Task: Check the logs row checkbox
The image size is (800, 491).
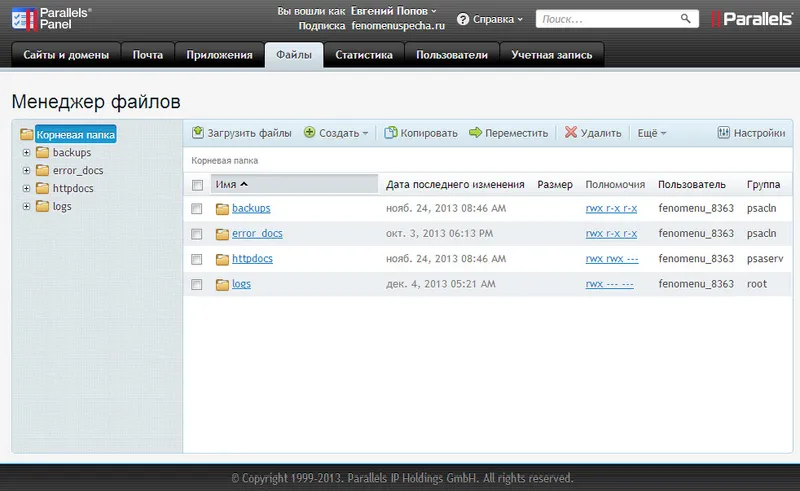Action: pos(196,284)
